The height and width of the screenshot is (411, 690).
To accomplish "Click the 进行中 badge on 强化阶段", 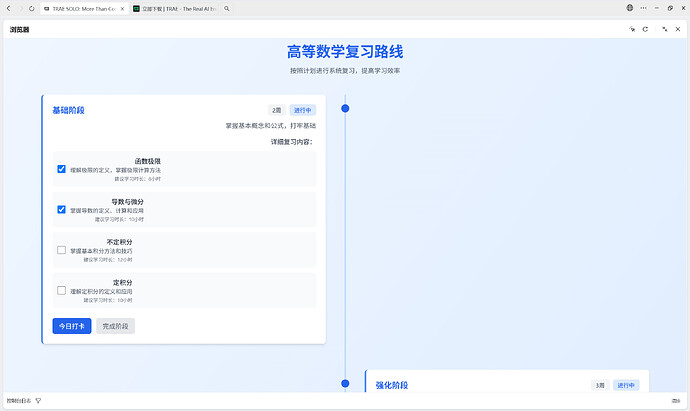I will coord(626,385).
